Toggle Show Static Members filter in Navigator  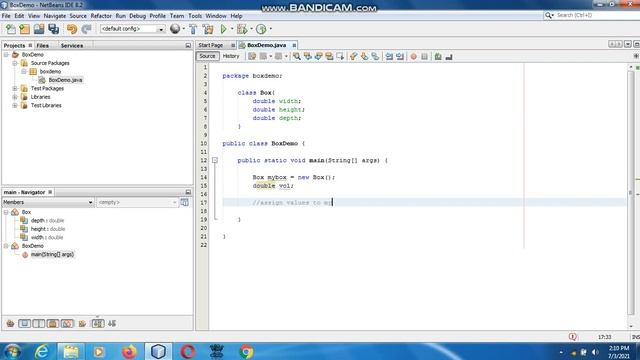(39, 324)
